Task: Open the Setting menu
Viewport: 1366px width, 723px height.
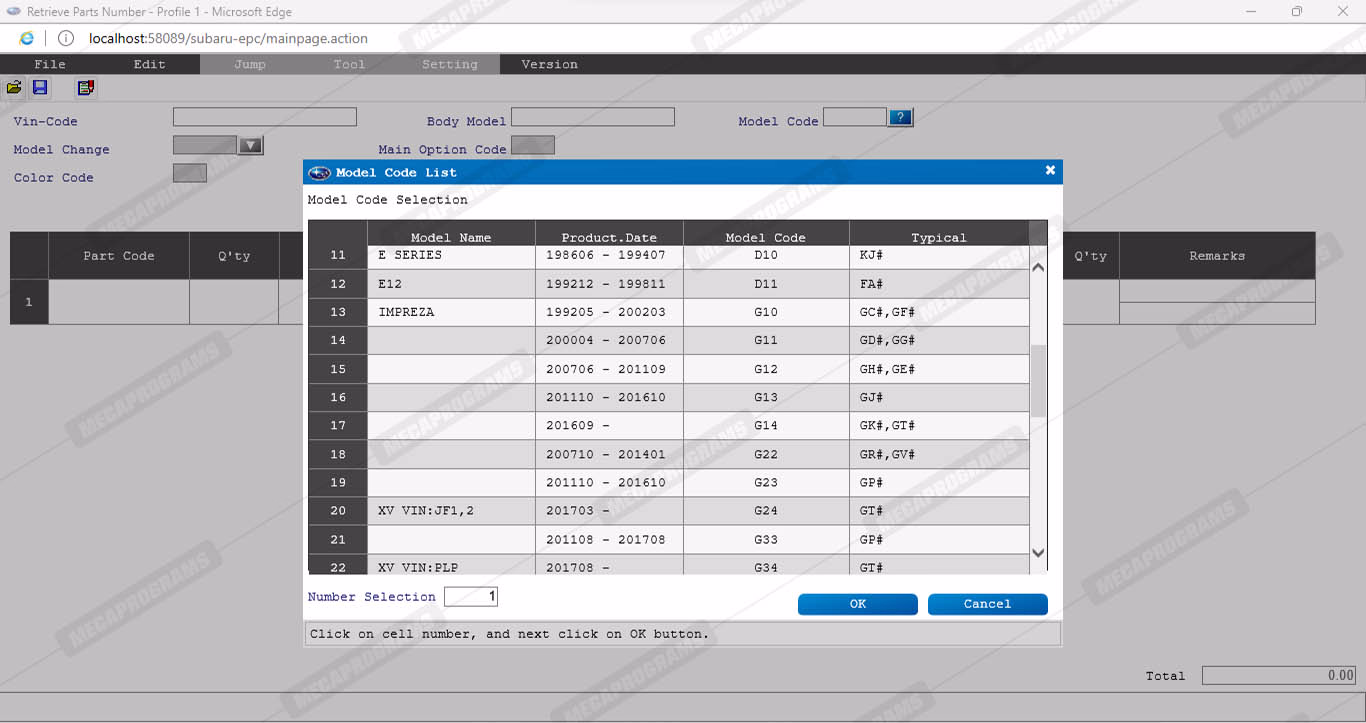Action: pyautogui.click(x=450, y=64)
